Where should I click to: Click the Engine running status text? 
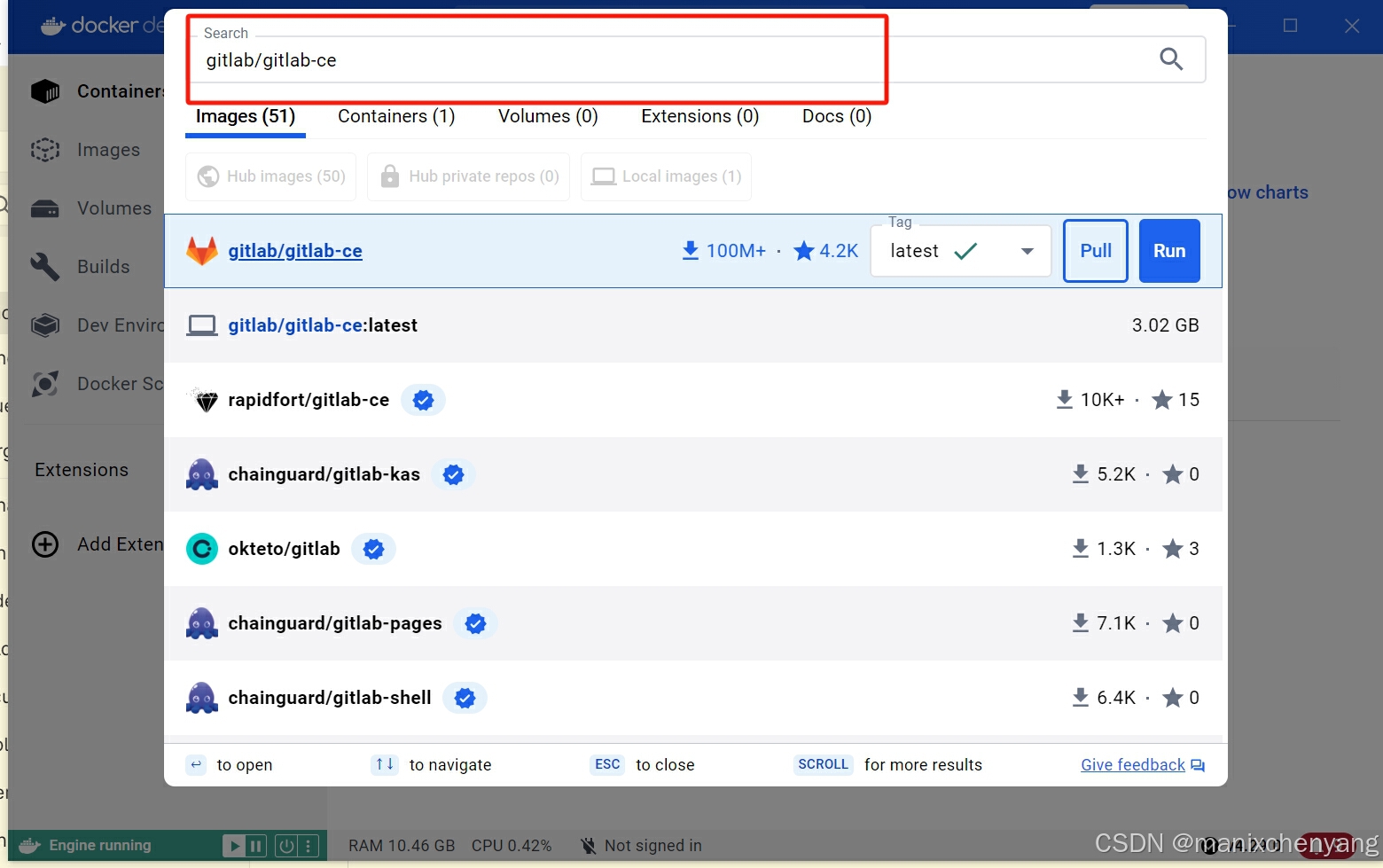click(100, 846)
